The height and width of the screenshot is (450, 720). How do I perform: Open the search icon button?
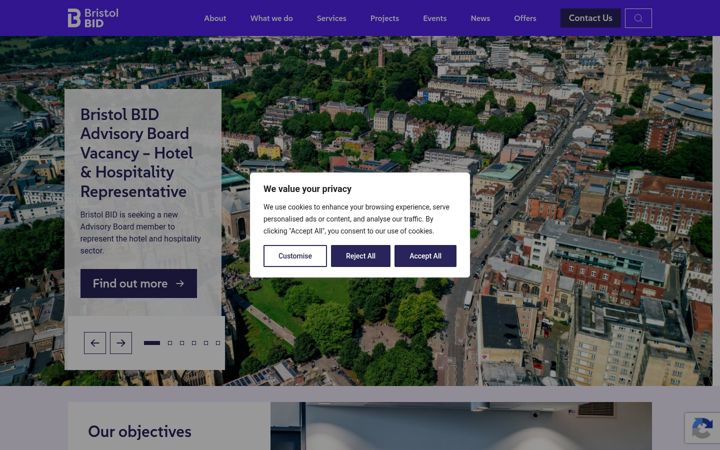pos(638,18)
